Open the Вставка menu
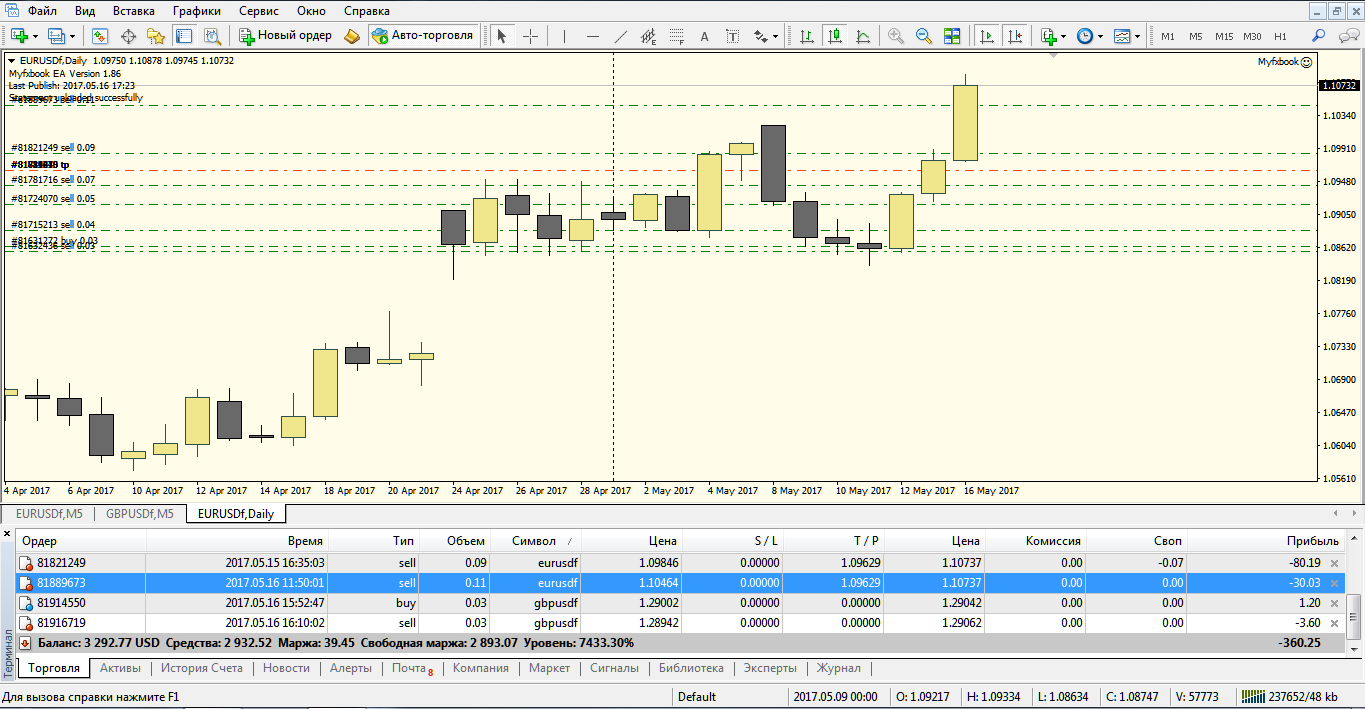The height and width of the screenshot is (709, 1365). (134, 11)
